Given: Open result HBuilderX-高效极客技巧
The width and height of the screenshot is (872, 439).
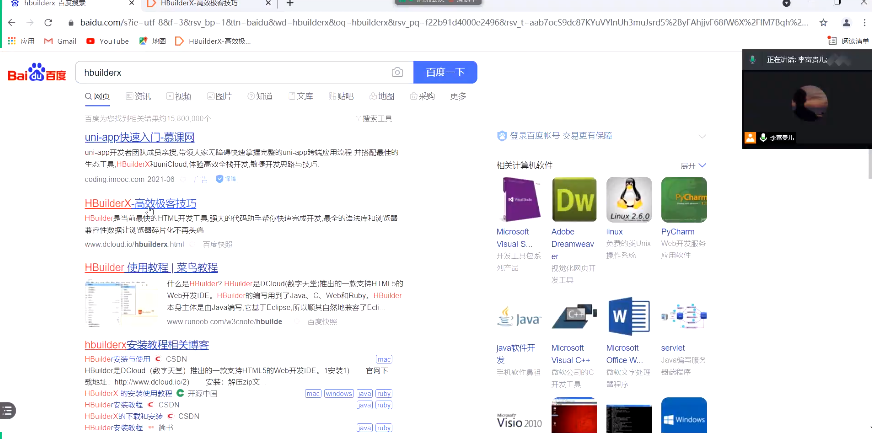Looking at the screenshot, I should (x=140, y=203).
